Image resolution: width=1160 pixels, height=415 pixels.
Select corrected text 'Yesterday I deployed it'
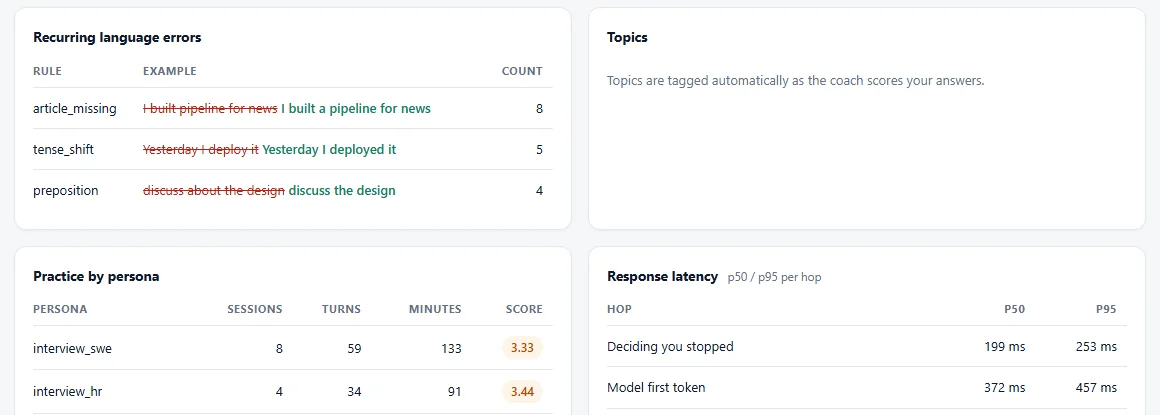pyautogui.click(x=329, y=149)
